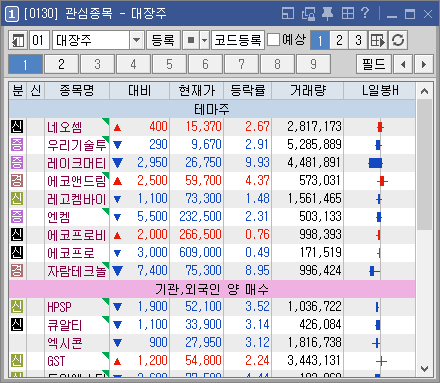Select the 기관,외국인 양 매수 section header
Viewport: 440px width, 383px height.
[212, 289]
